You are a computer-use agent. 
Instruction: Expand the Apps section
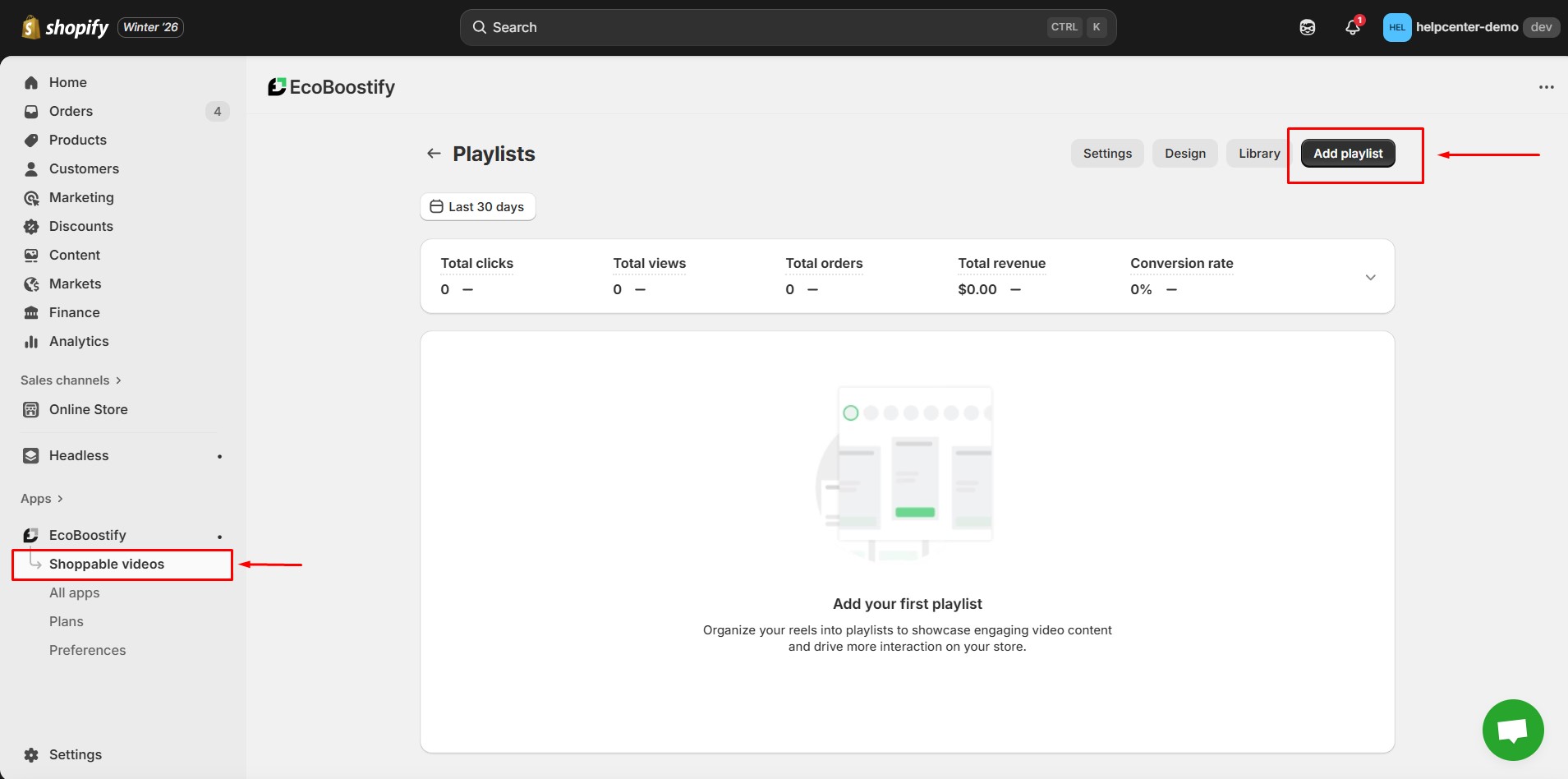[x=42, y=499]
